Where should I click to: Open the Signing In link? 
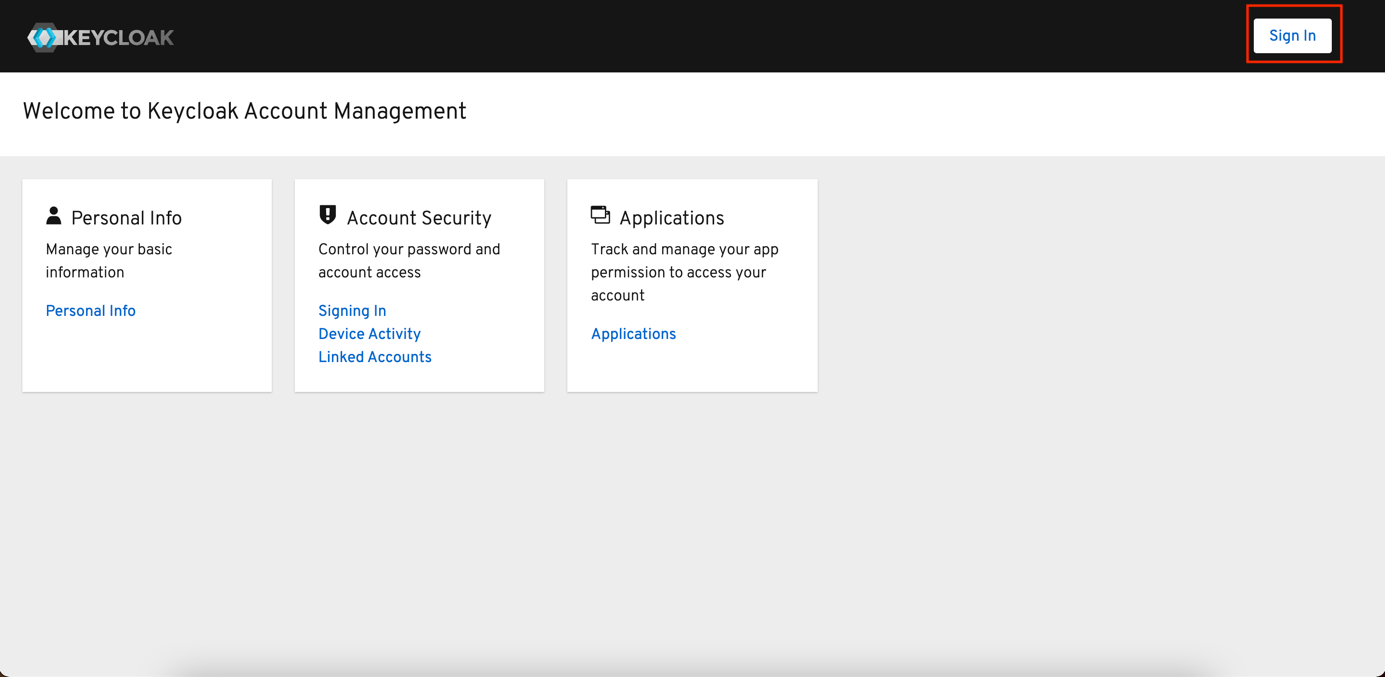coord(352,311)
